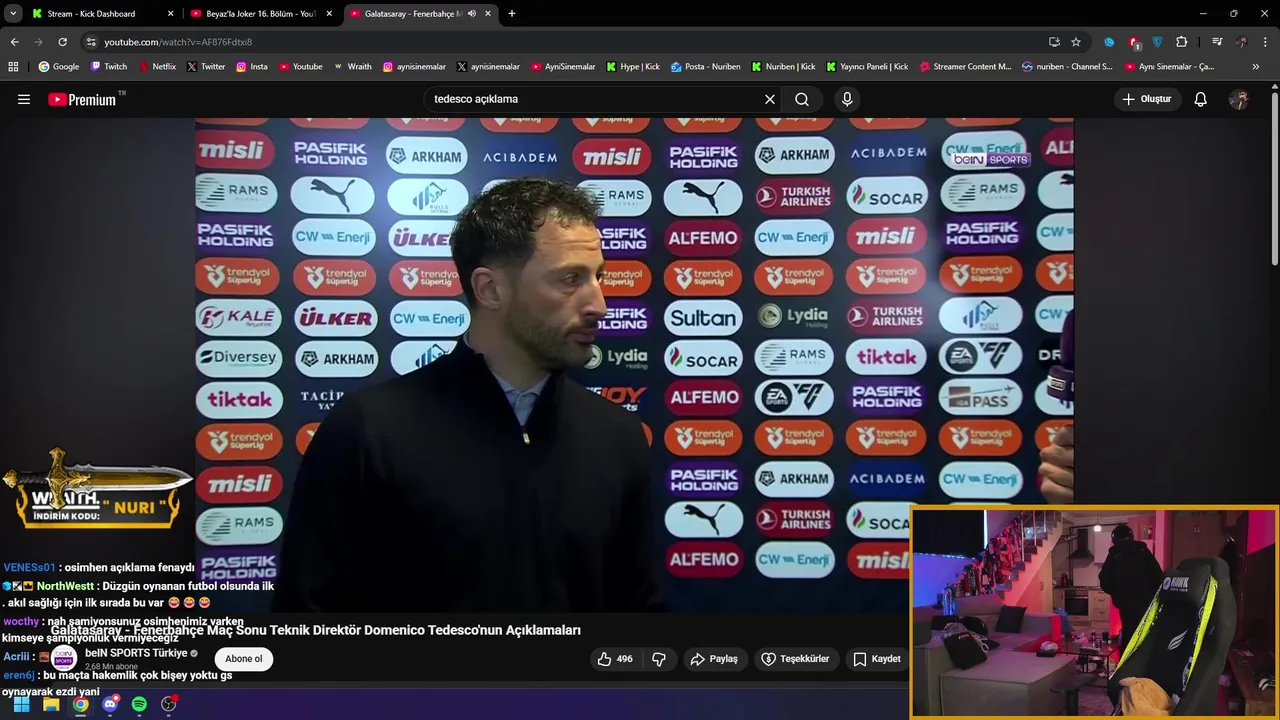Click the Teşekkürler button
1280x720 pixels.
click(x=796, y=659)
